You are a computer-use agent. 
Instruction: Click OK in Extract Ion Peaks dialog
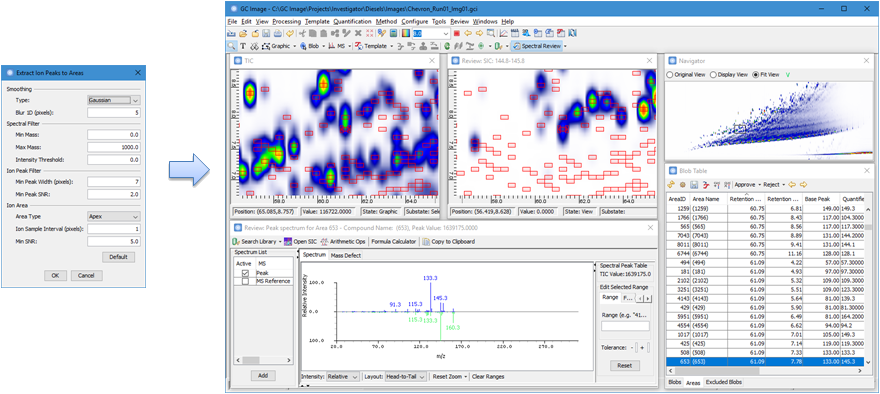[55, 276]
